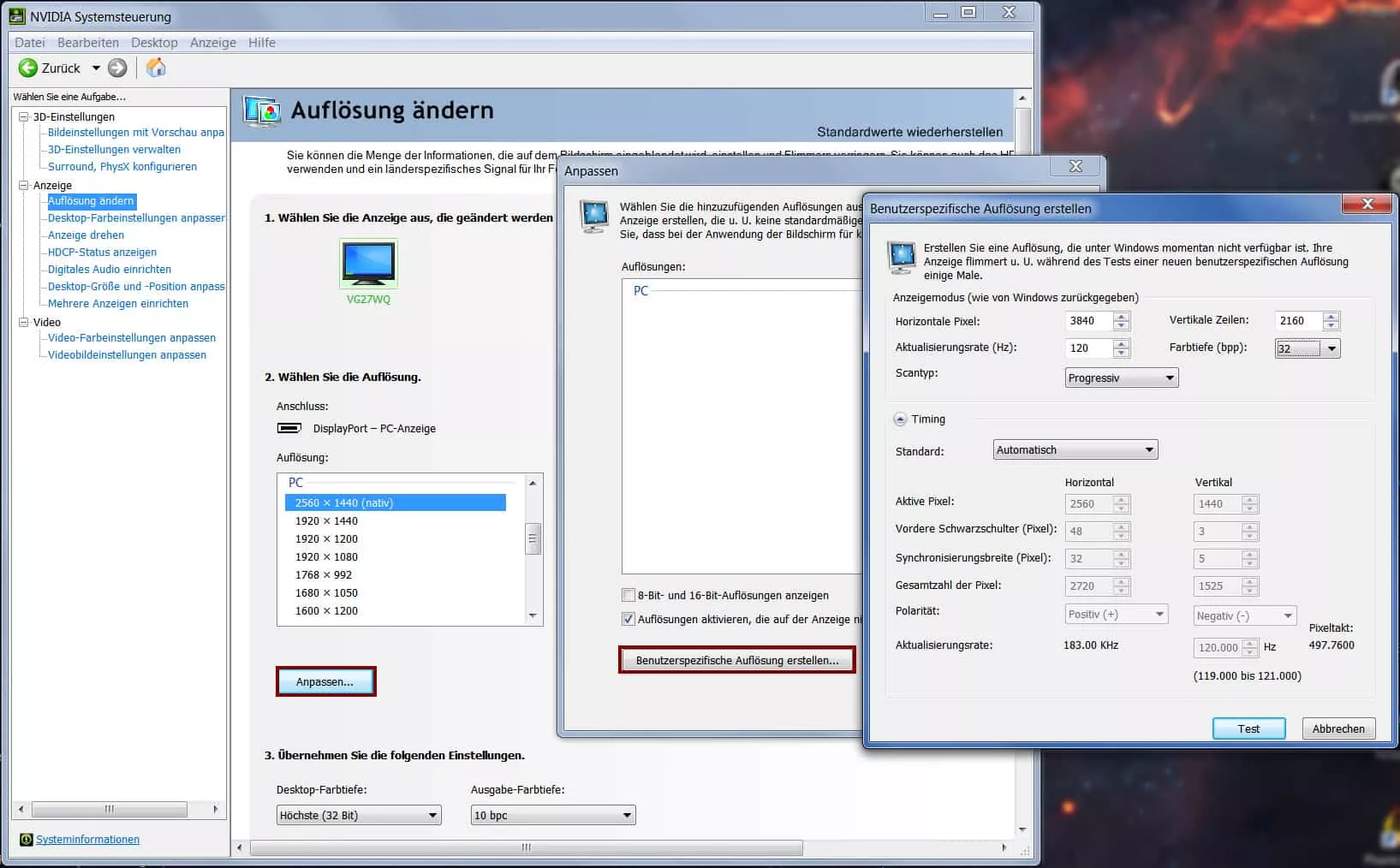Click the Aktualisierungsrate (Hz) input field

click(x=1089, y=348)
